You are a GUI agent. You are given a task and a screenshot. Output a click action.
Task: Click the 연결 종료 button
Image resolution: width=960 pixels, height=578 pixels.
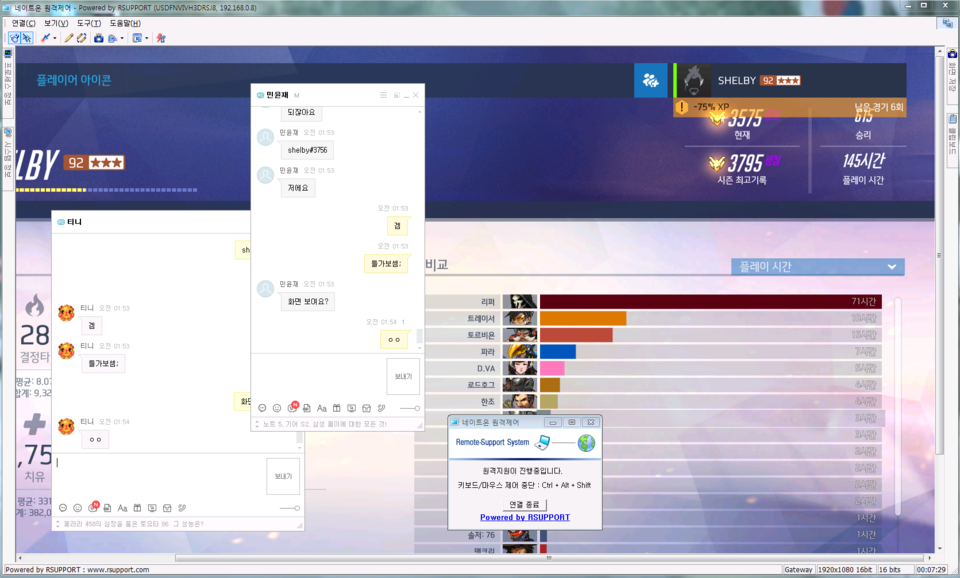coord(524,504)
